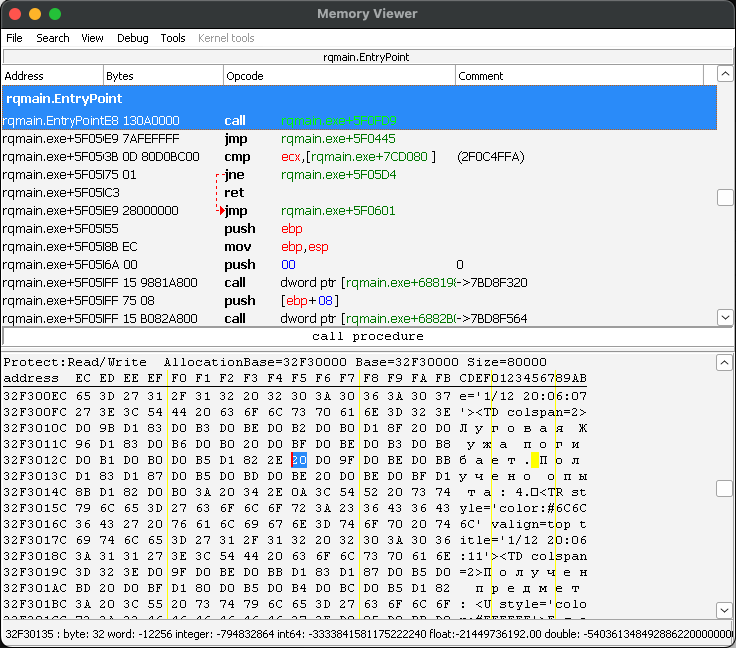Select the jne rqmain.exe+5F05D4 row
The image size is (736, 648).
359,175
